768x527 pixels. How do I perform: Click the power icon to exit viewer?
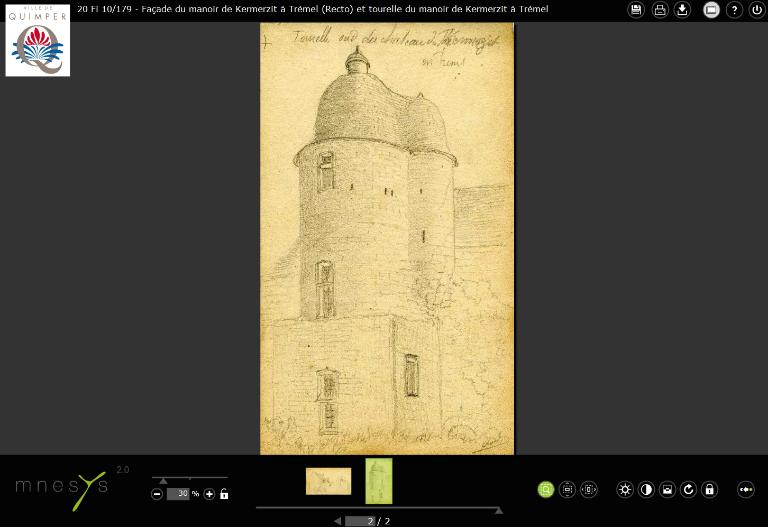tap(757, 10)
